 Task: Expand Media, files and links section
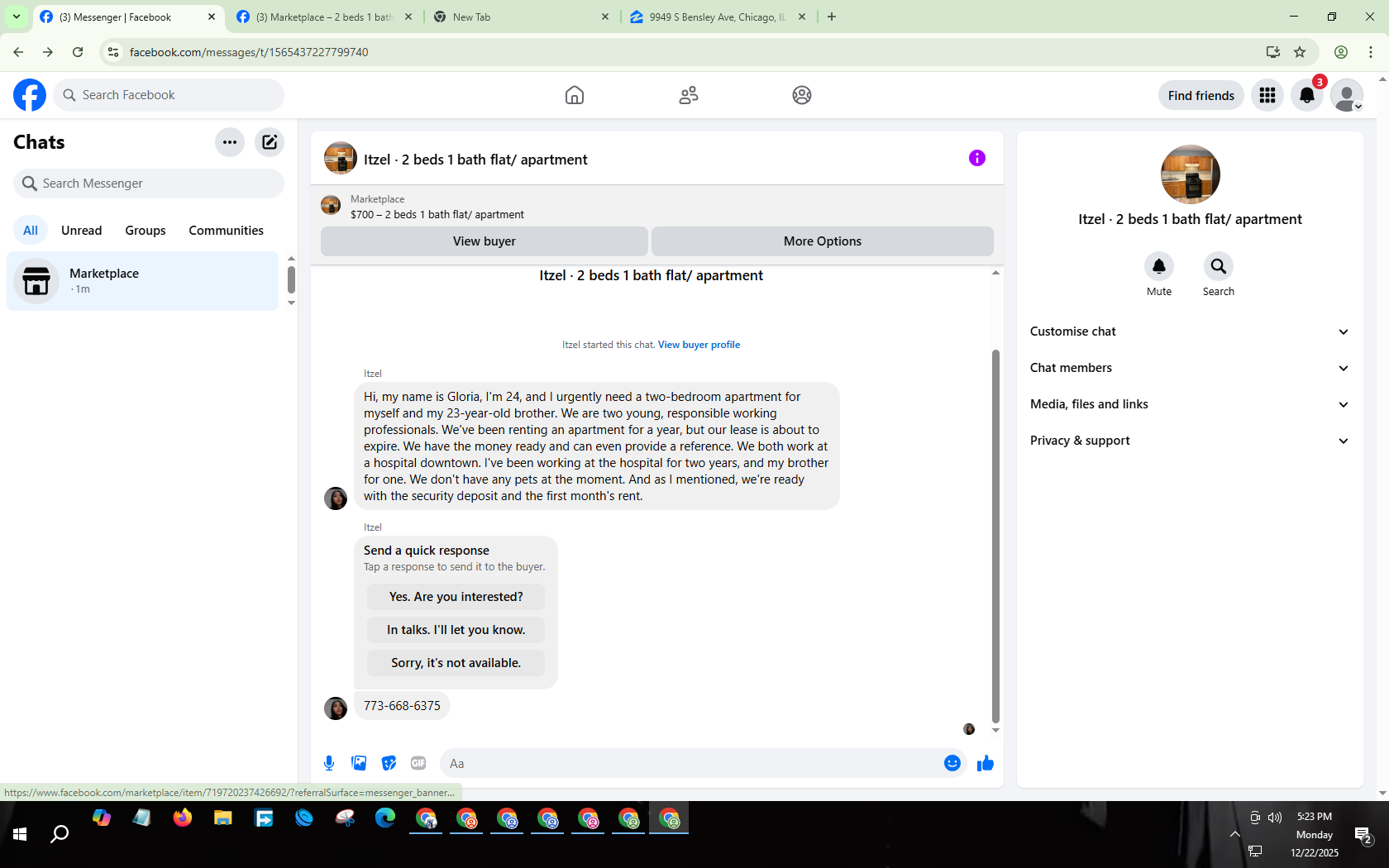[x=1190, y=404]
